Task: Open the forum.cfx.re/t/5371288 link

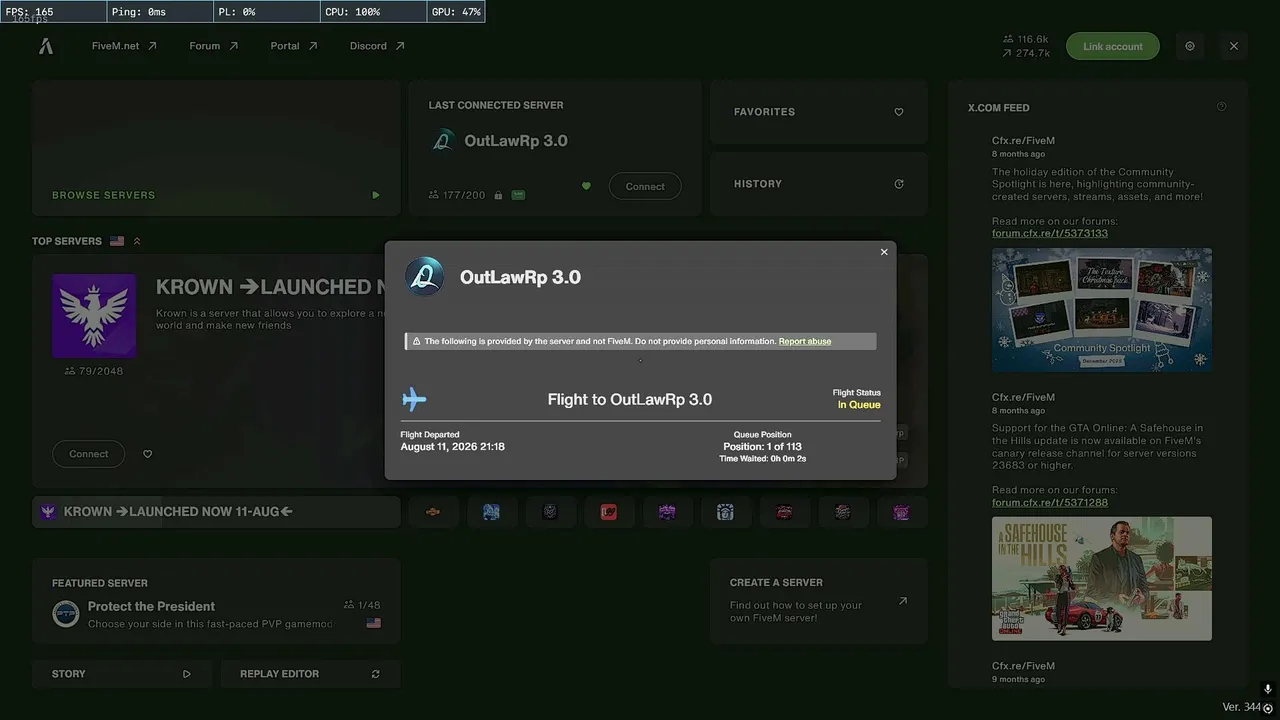Action: pos(1050,502)
